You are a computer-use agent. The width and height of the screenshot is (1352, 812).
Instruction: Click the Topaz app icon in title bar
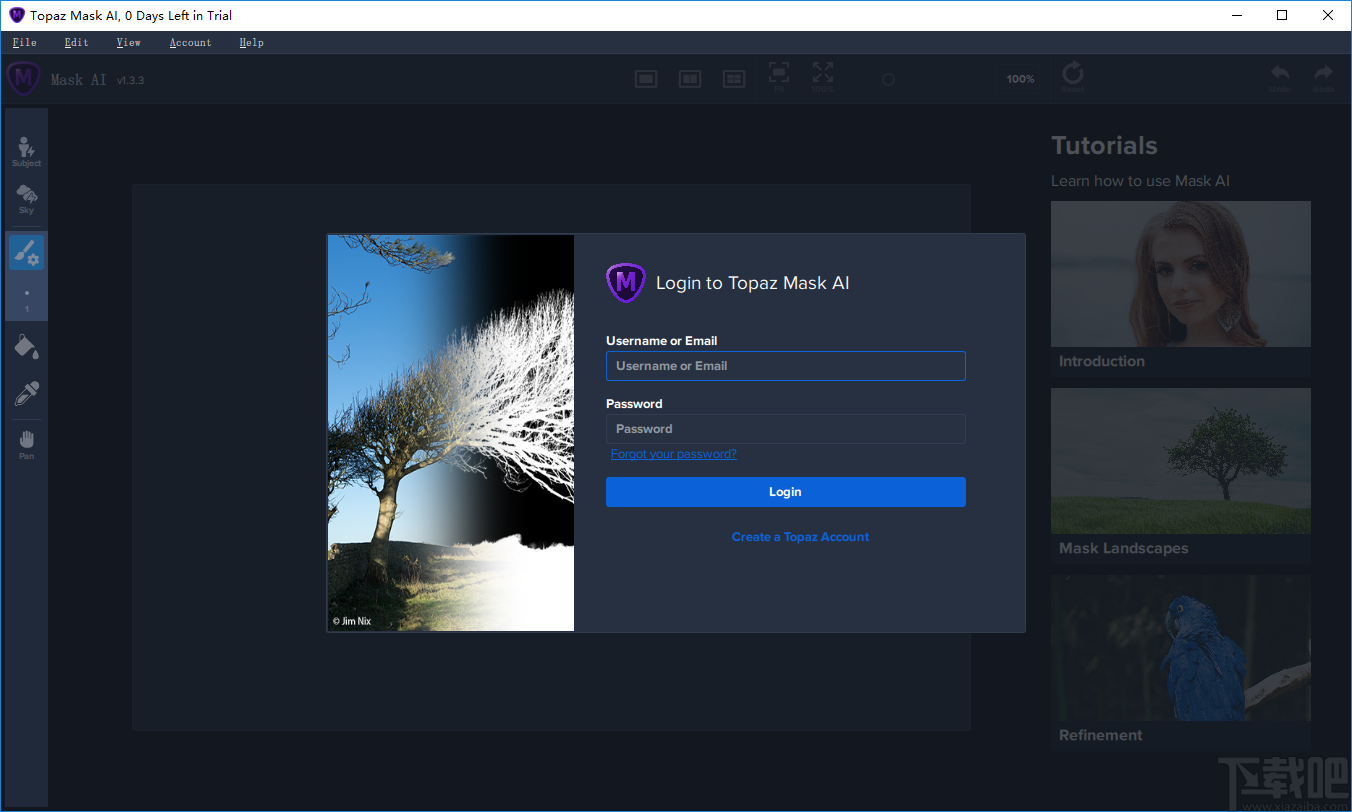pyautogui.click(x=16, y=15)
